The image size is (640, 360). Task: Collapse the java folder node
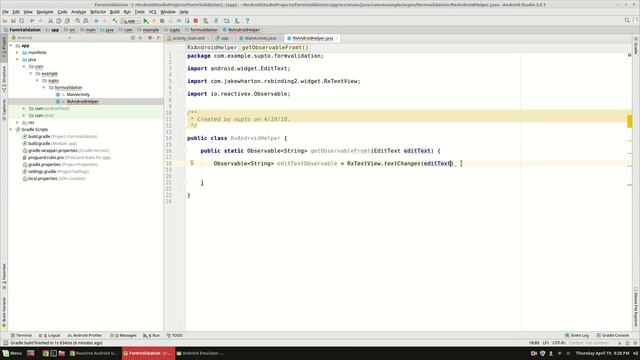[18, 60]
